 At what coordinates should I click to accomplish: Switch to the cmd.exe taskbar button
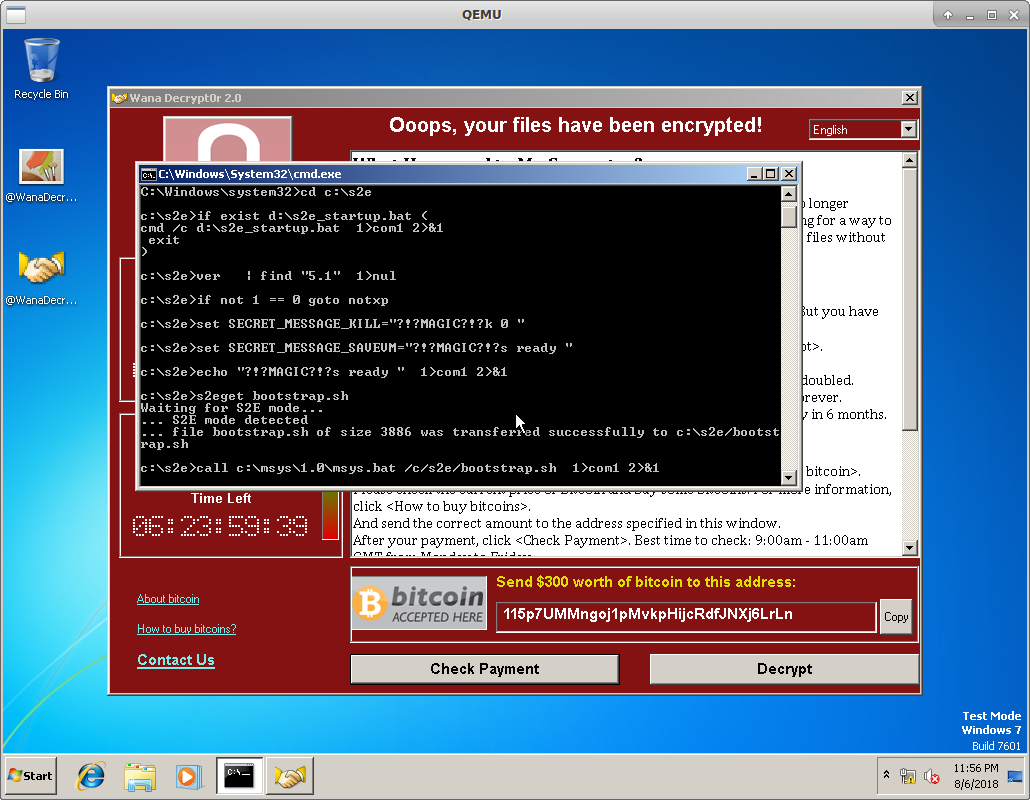coord(240,776)
